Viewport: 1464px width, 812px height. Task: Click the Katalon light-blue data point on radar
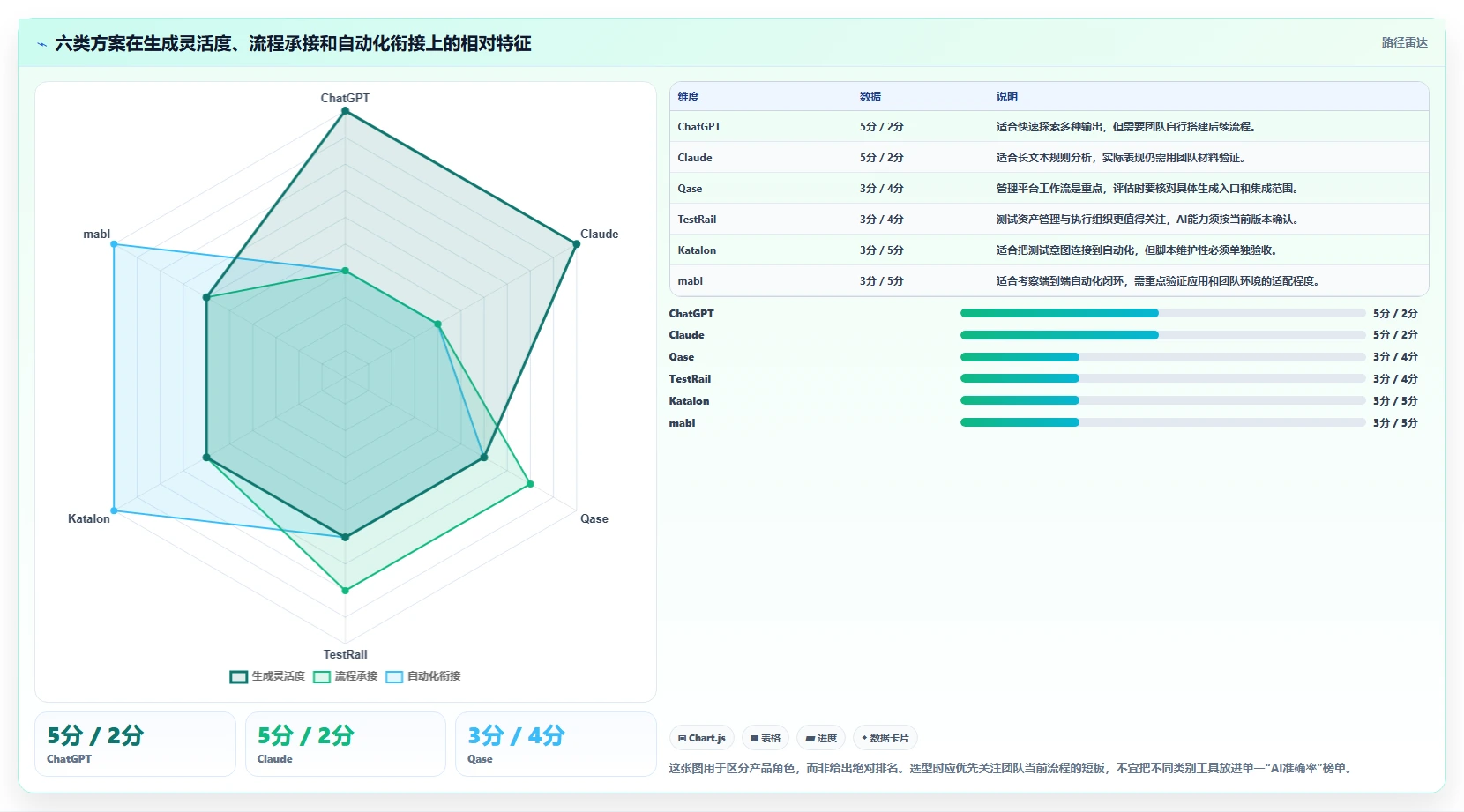tap(114, 510)
